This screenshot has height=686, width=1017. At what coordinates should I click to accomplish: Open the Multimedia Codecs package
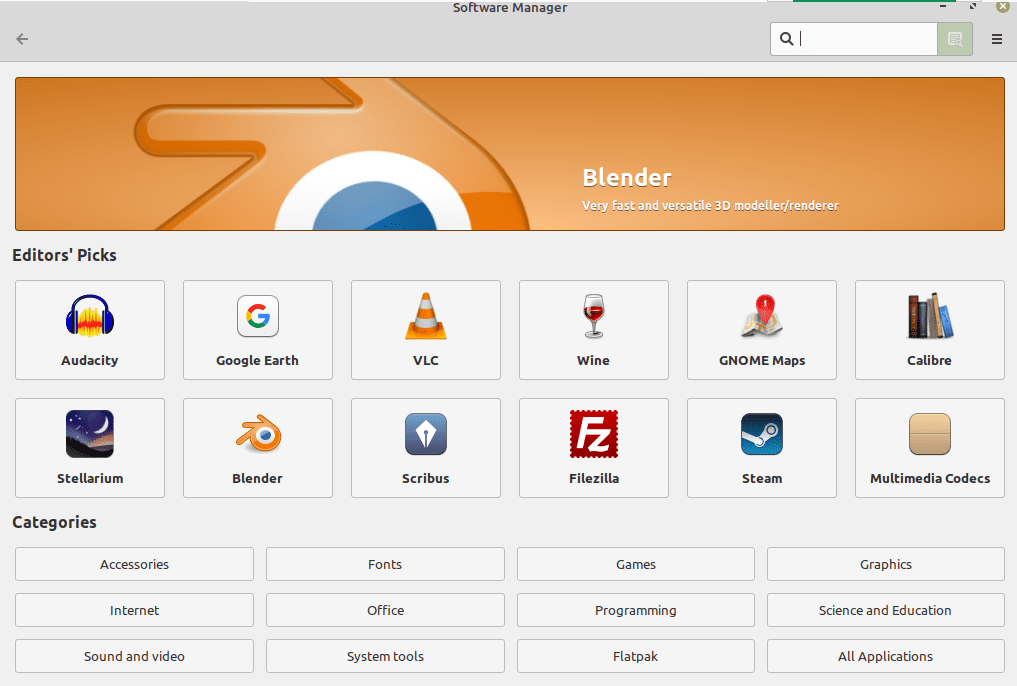click(x=929, y=448)
